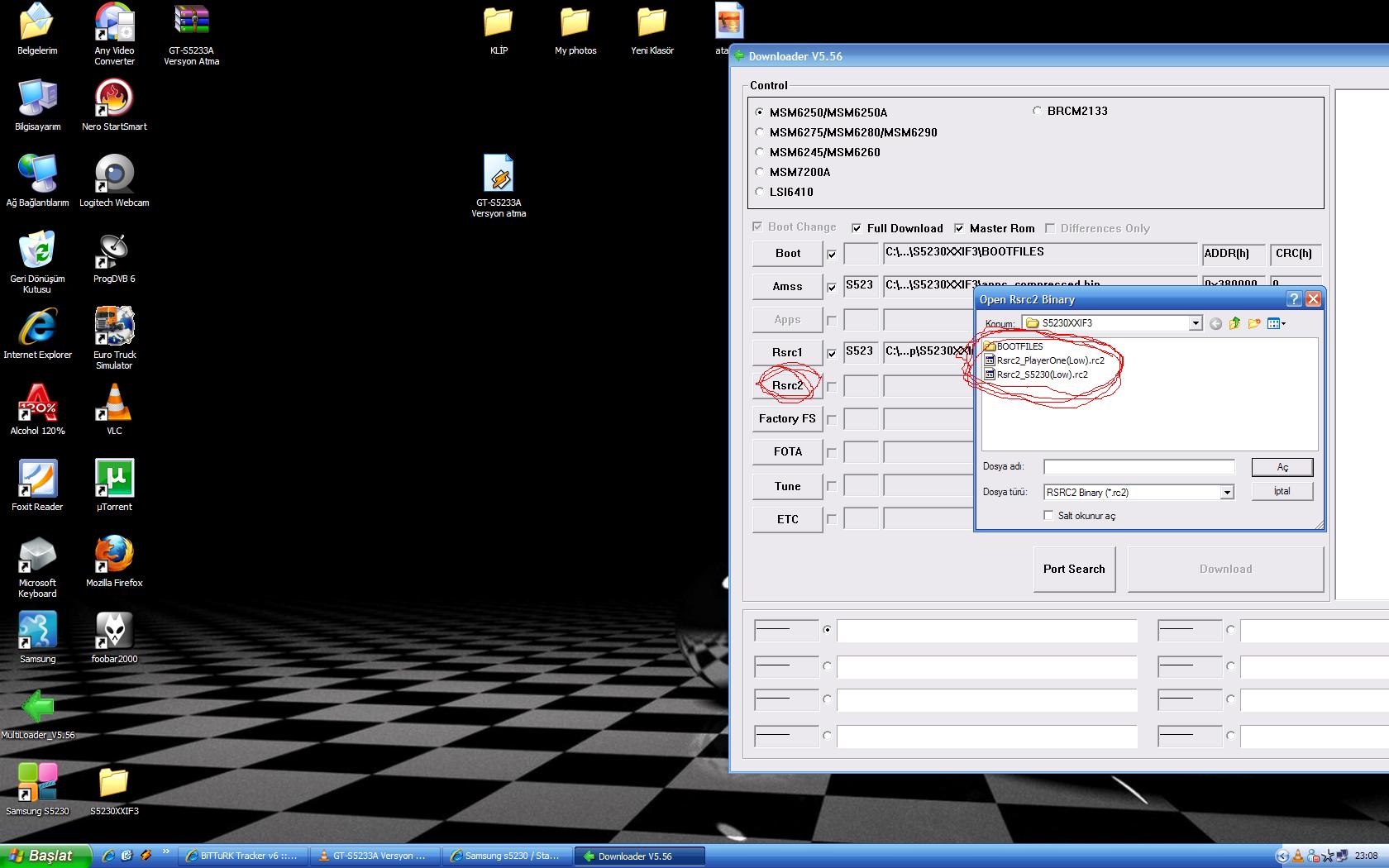Launch Mozilla Firefox desktop shortcut
Screen dimensions: 1389x868
tap(114, 561)
